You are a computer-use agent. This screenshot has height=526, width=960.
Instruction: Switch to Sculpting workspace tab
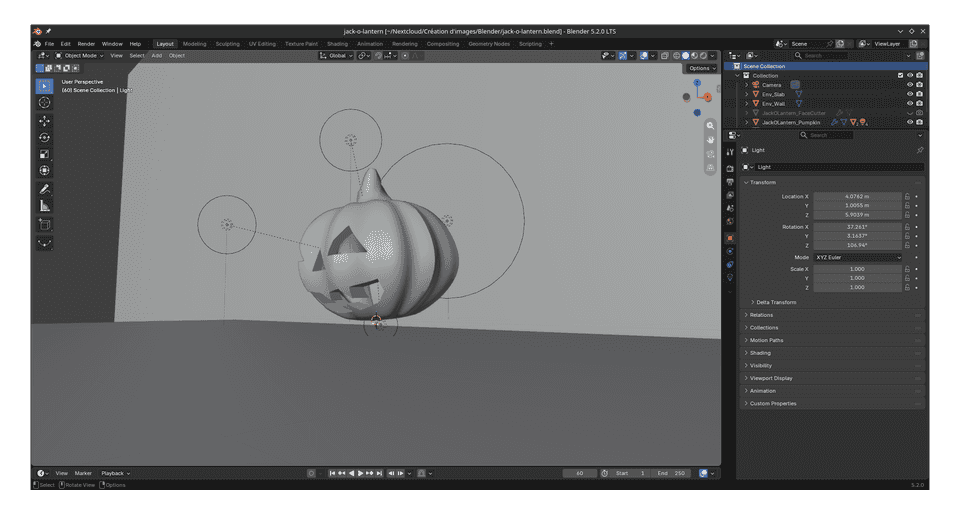pos(227,44)
